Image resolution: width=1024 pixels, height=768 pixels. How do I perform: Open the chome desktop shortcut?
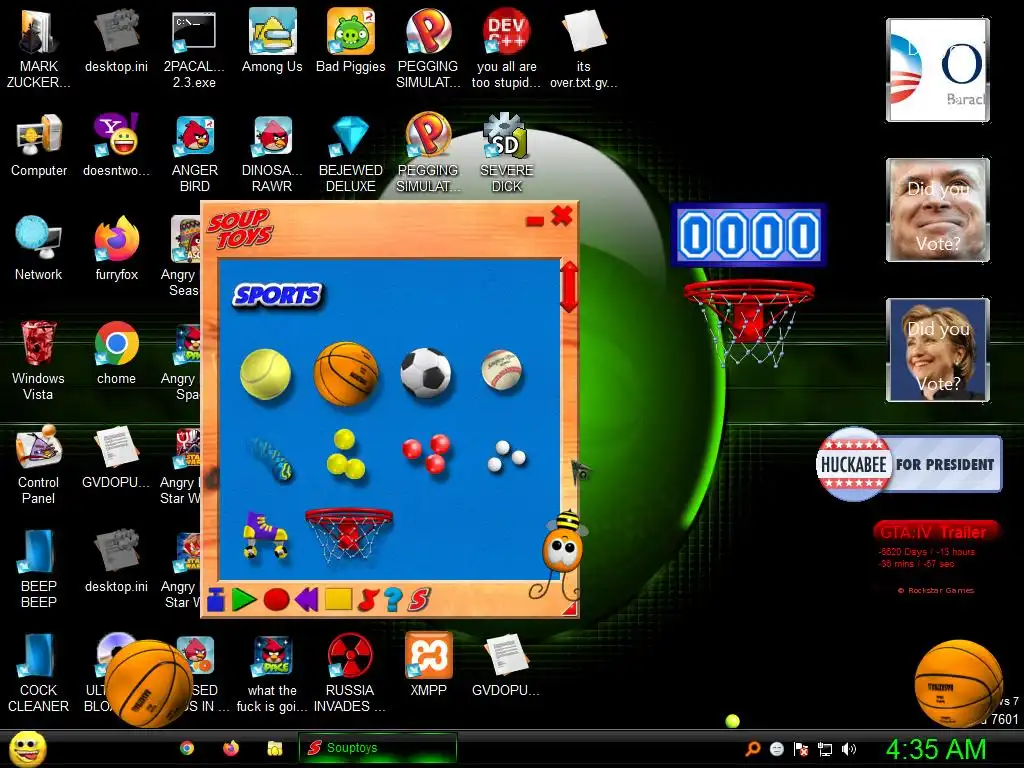[116, 353]
